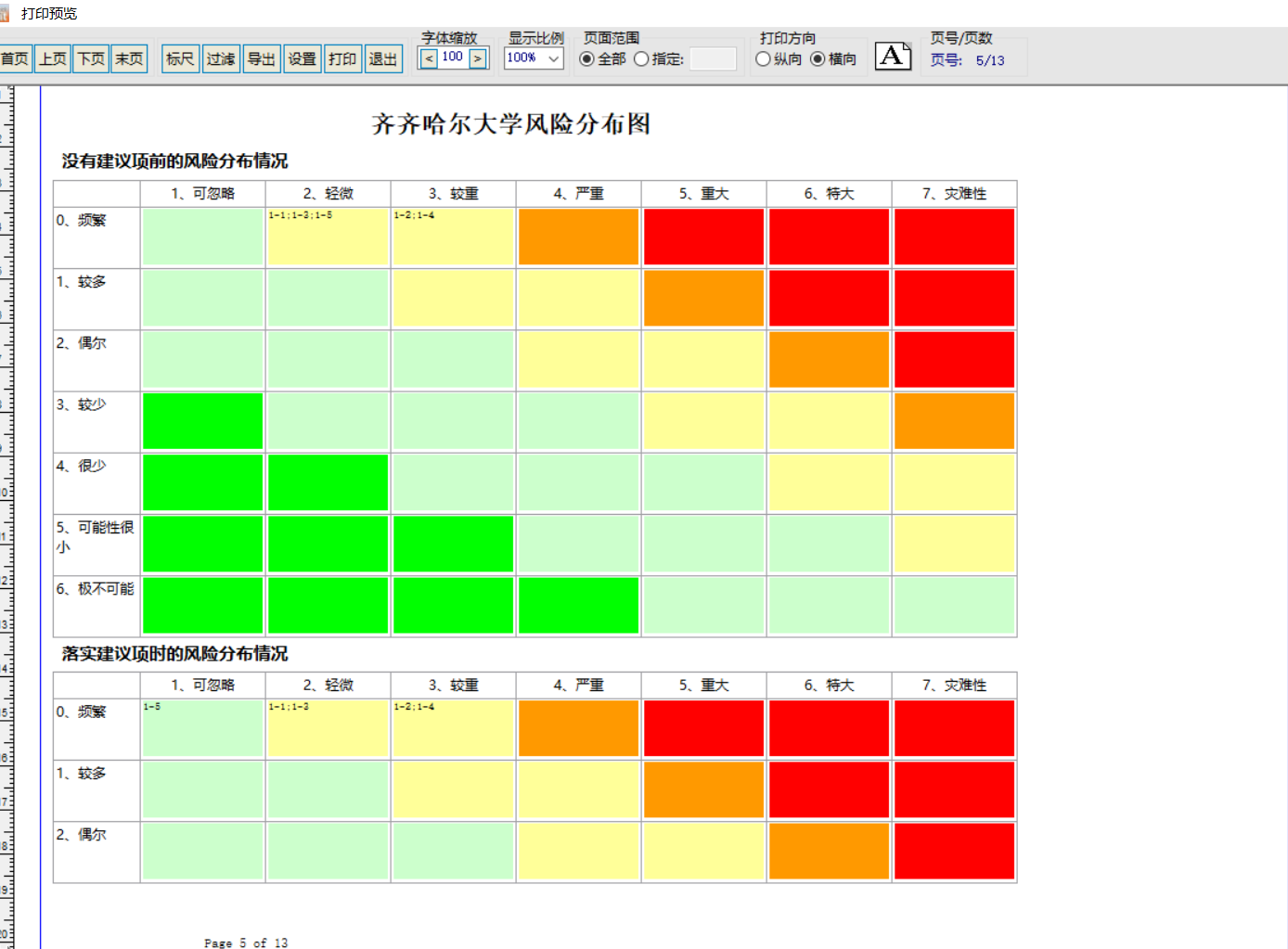Jump to last page with 末页
Image resolution: width=1288 pixels, height=949 pixels.
pos(129,58)
